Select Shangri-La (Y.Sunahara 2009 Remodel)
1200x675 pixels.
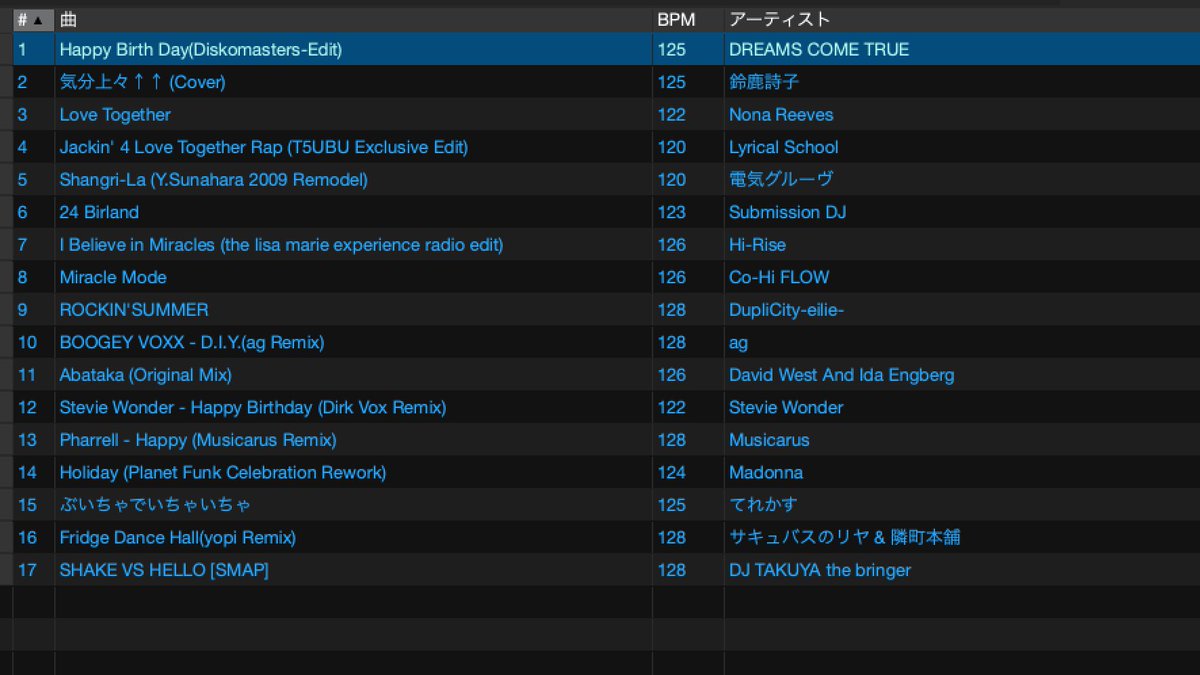[x=213, y=180]
